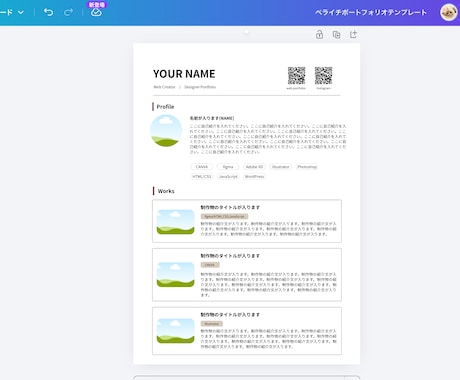This screenshot has height=380, width=460.
Task: Open the cloud save status icon
Action: coord(96,12)
